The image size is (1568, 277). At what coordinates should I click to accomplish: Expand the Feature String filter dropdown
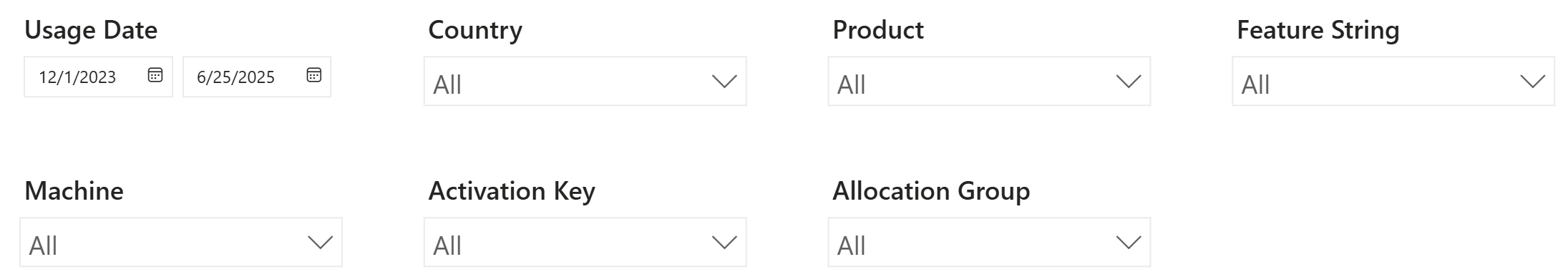(x=1393, y=82)
